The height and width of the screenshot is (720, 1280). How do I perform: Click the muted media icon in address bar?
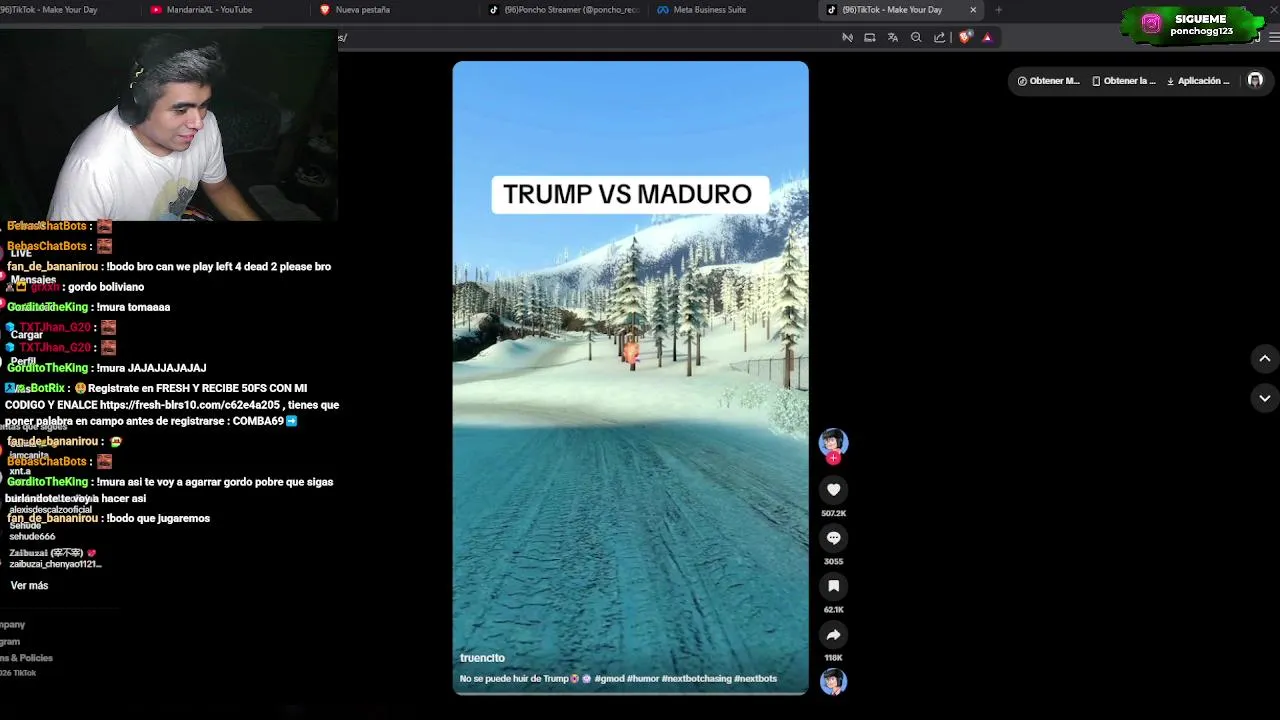tap(847, 37)
